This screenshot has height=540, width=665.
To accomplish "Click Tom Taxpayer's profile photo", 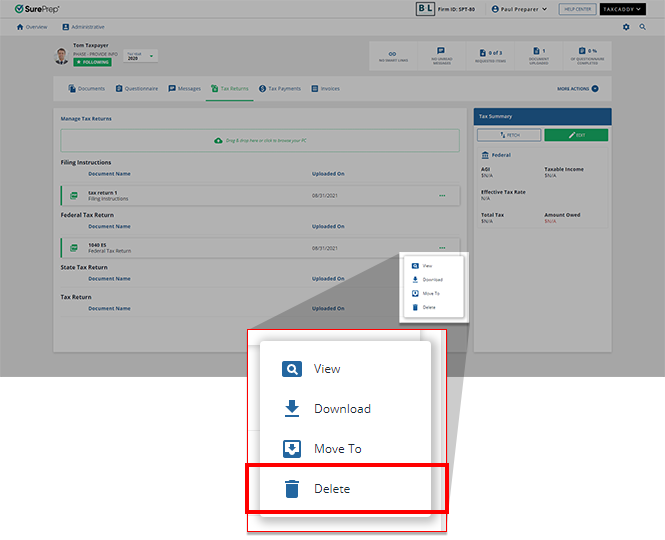I will click(x=61, y=56).
